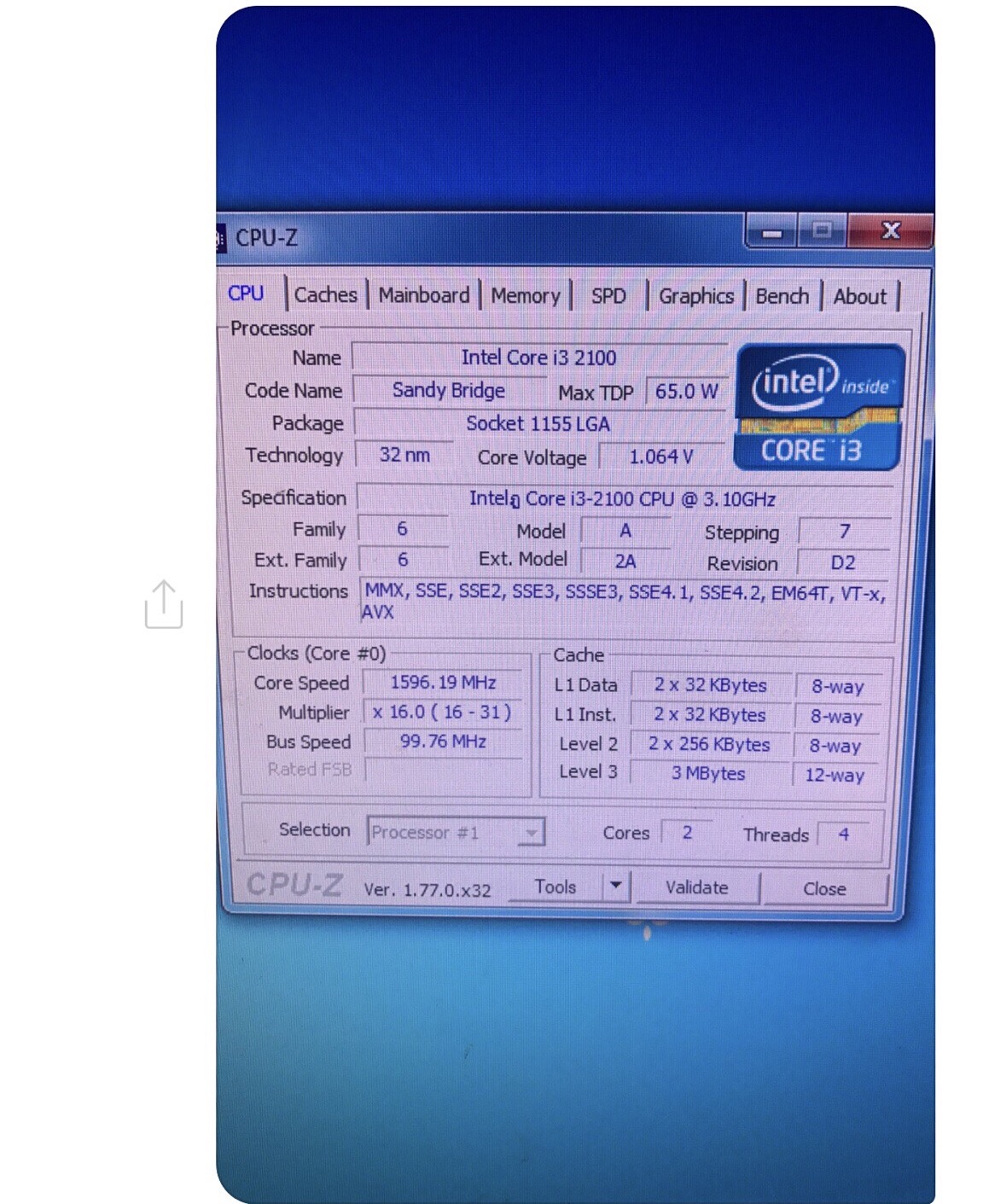Viewport: 983px width, 1204px height.
Task: Click the Level 2 value 2 x 256 KBytes
Action: click(709, 744)
